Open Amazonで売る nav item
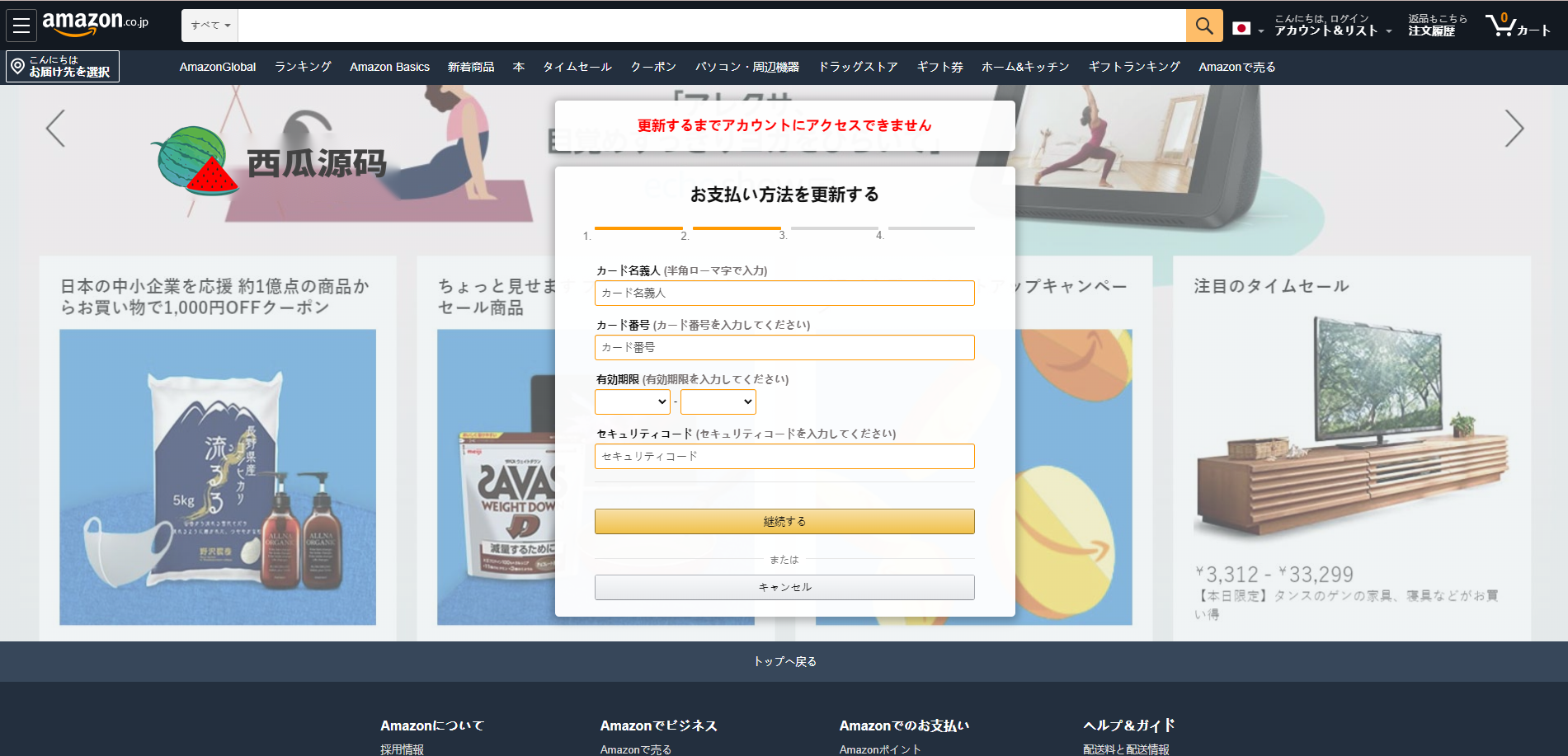This screenshot has width=1568, height=756. pos(1237,67)
